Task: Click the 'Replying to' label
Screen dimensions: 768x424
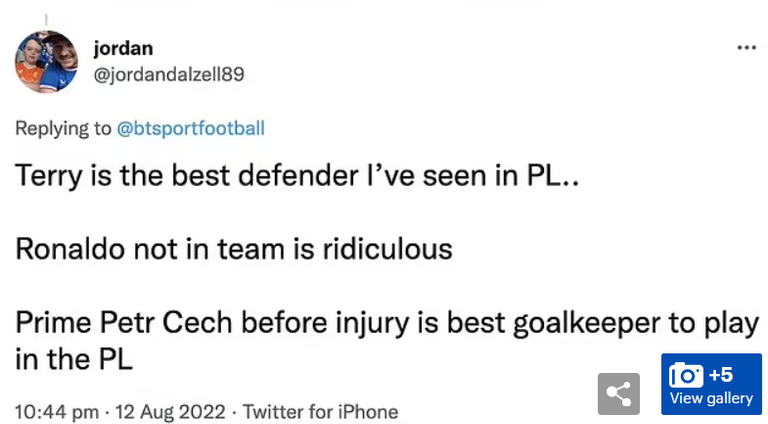Action: (x=63, y=128)
